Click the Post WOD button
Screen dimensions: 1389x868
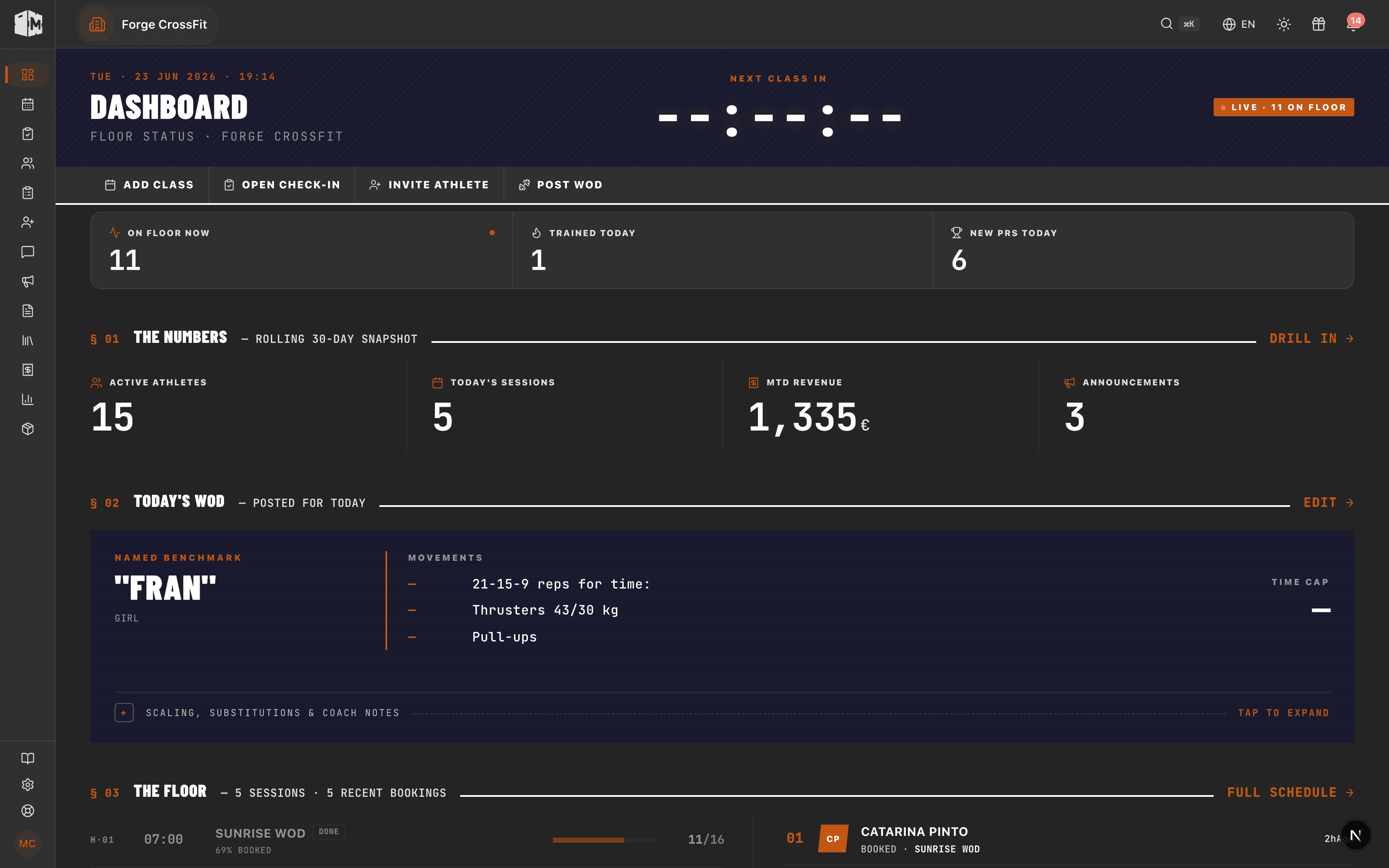tap(560, 185)
